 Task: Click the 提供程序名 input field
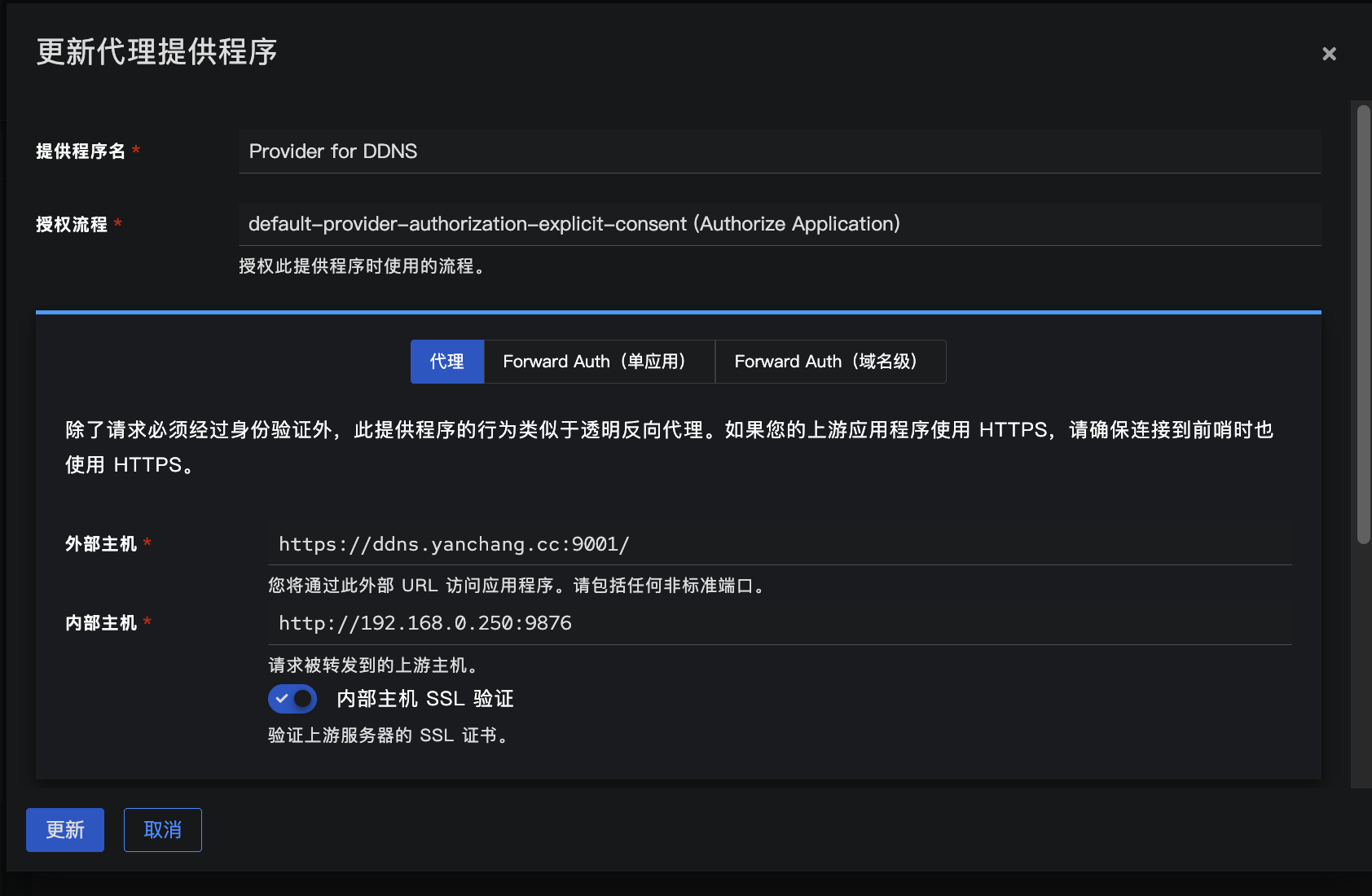pos(779,152)
